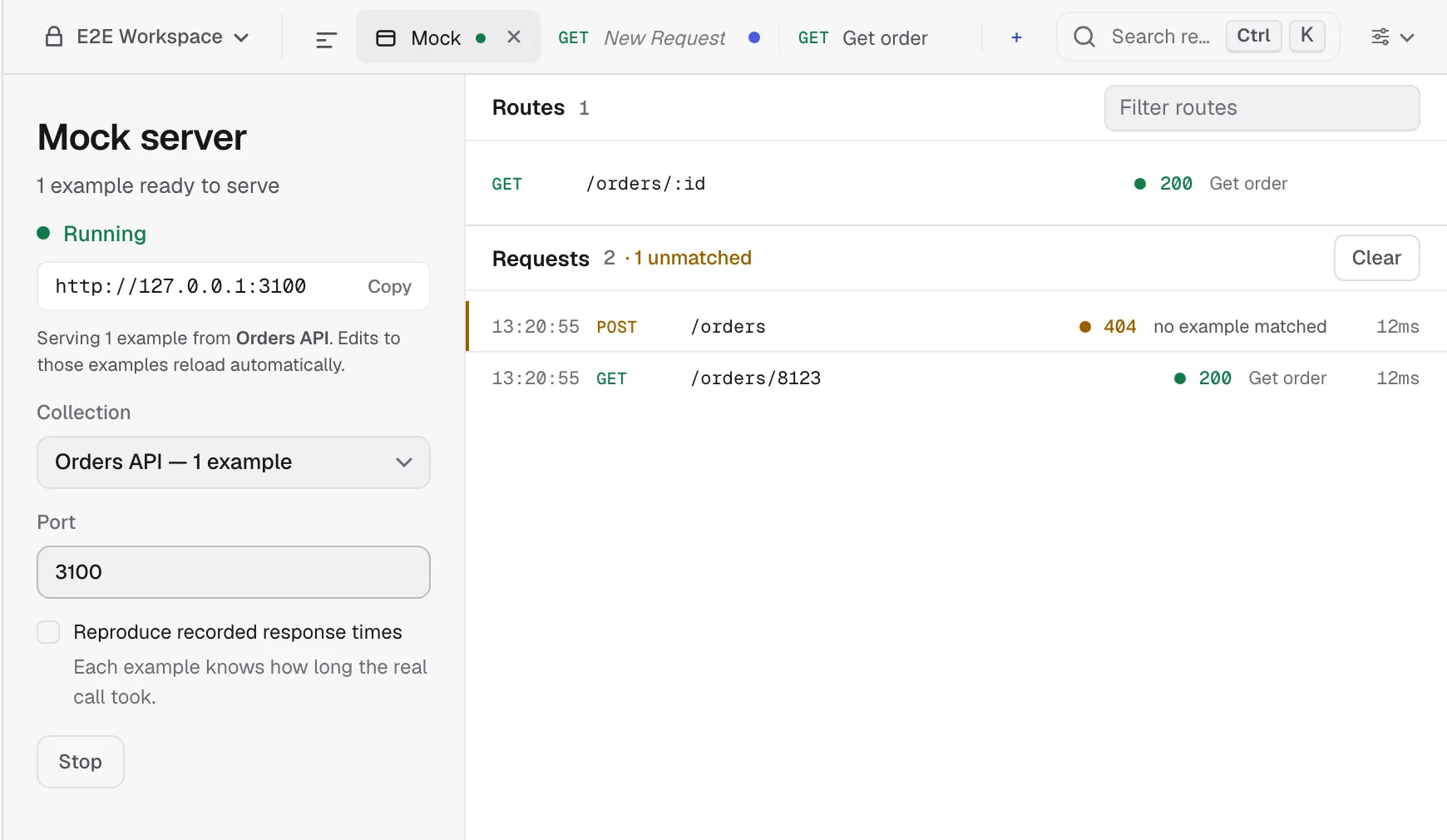The image size is (1447, 840).
Task: Click the http://127.0.0.1:3100 address text
Action: [x=180, y=286]
